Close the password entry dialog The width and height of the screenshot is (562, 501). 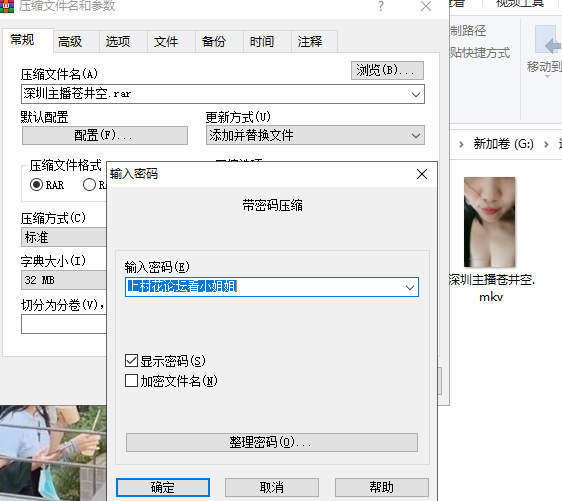[x=422, y=174]
